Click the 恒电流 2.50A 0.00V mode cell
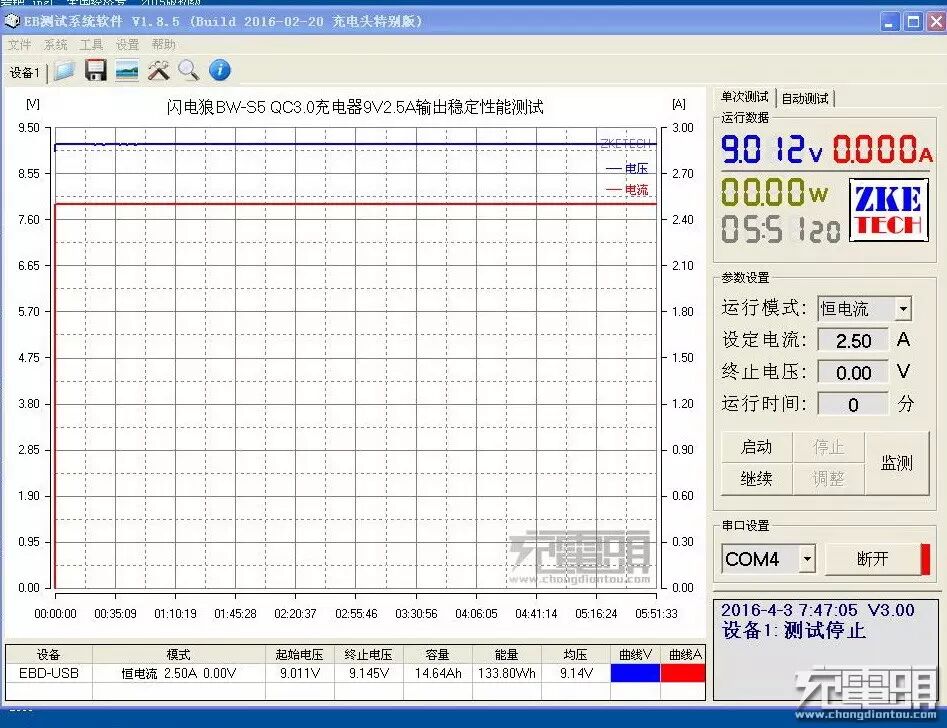This screenshot has height=728, width=947. click(x=178, y=673)
